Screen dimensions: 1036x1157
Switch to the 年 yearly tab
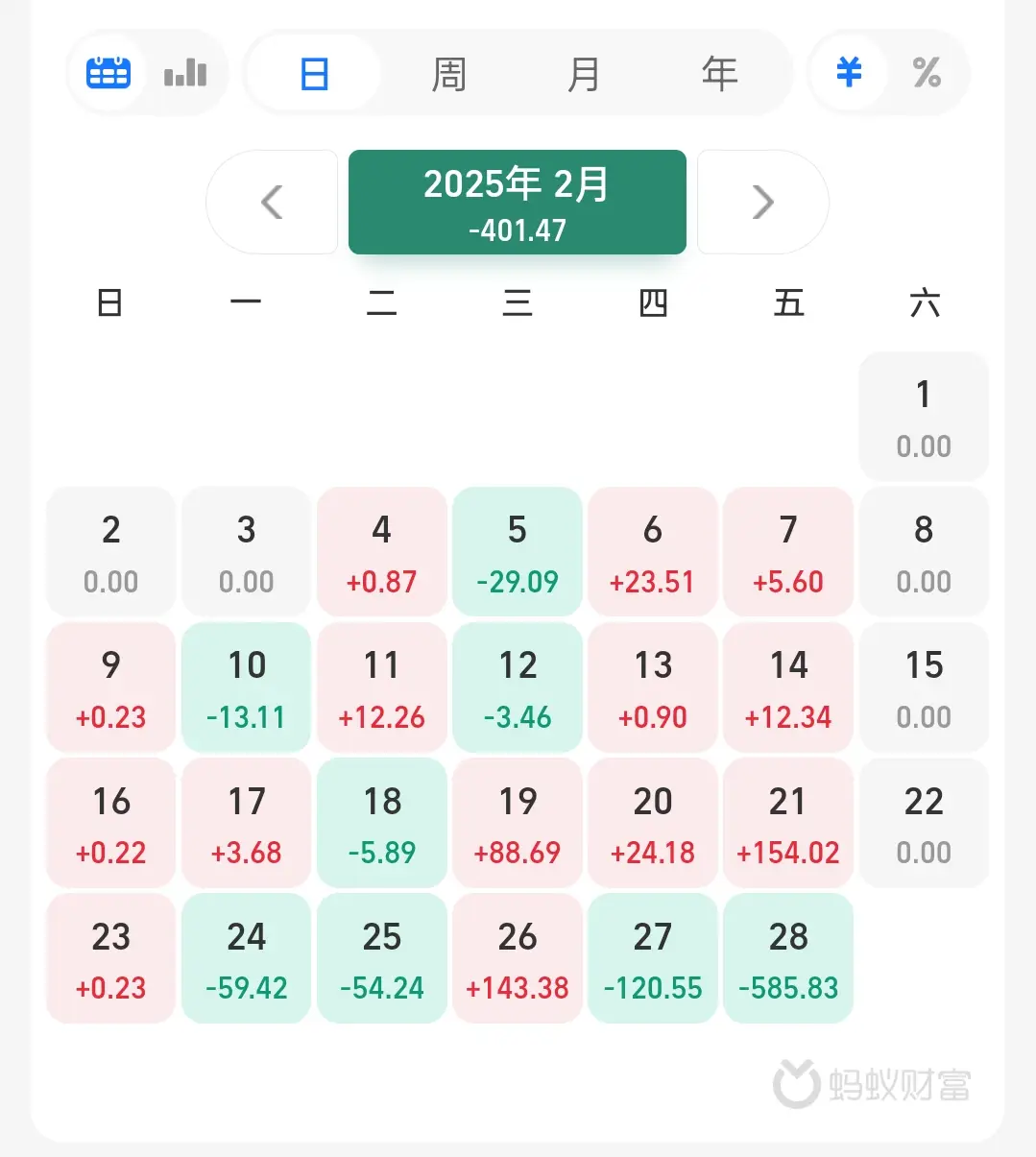point(719,74)
